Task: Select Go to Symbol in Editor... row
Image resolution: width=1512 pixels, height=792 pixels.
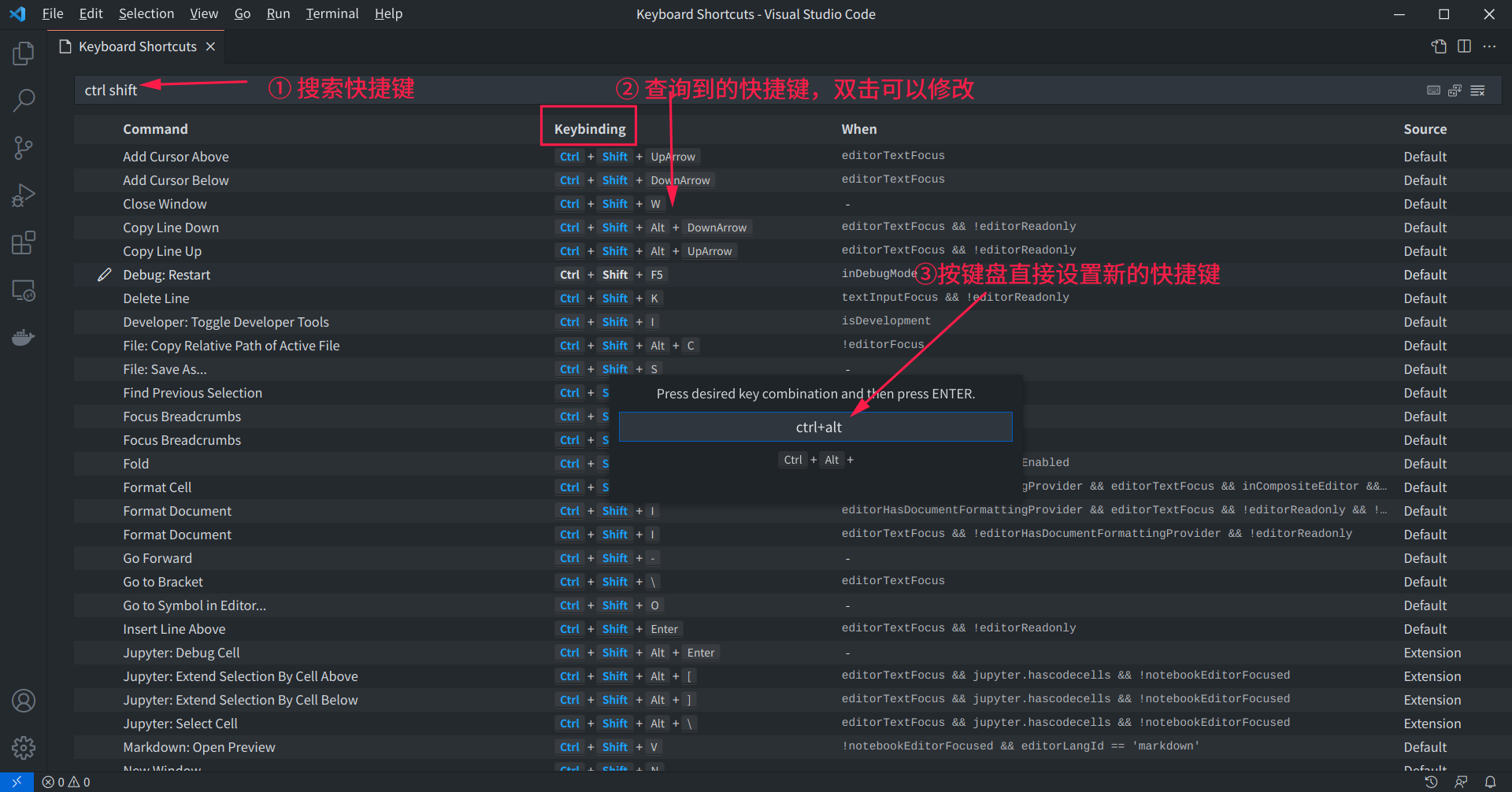Action: [788, 605]
